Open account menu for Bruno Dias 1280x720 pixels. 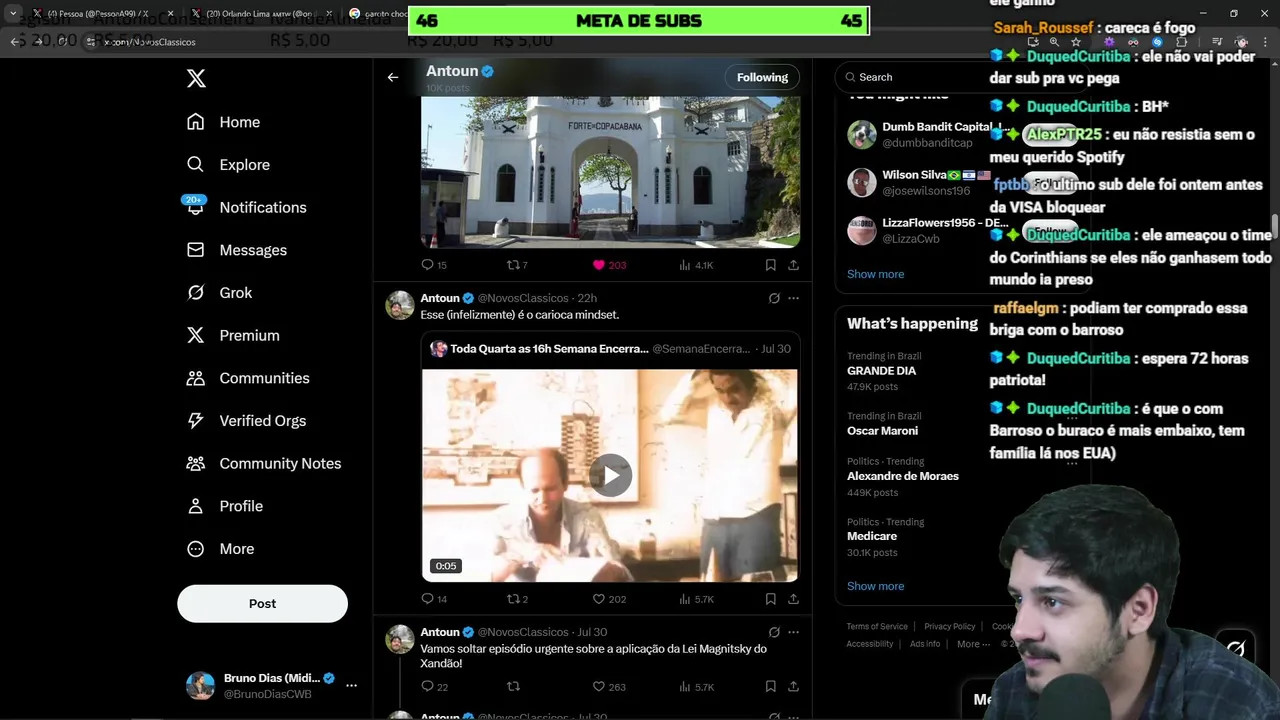click(351, 685)
